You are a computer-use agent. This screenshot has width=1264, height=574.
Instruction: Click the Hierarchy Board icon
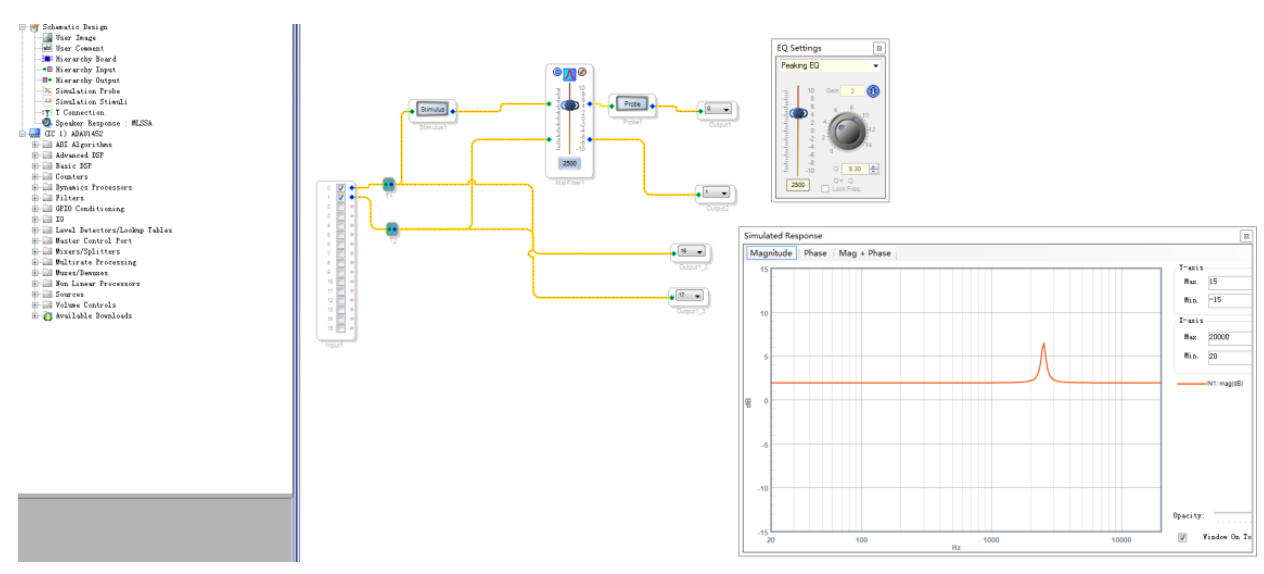point(46,59)
